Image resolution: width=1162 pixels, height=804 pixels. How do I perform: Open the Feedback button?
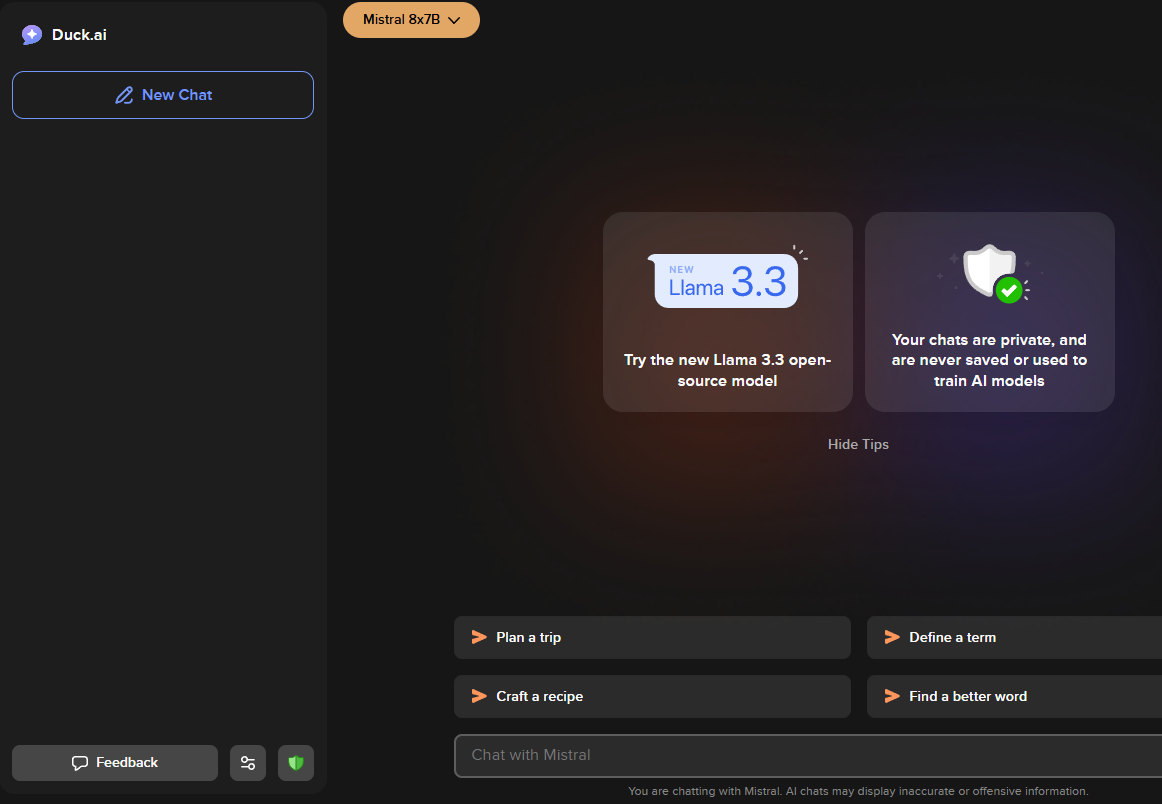click(x=115, y=763)
